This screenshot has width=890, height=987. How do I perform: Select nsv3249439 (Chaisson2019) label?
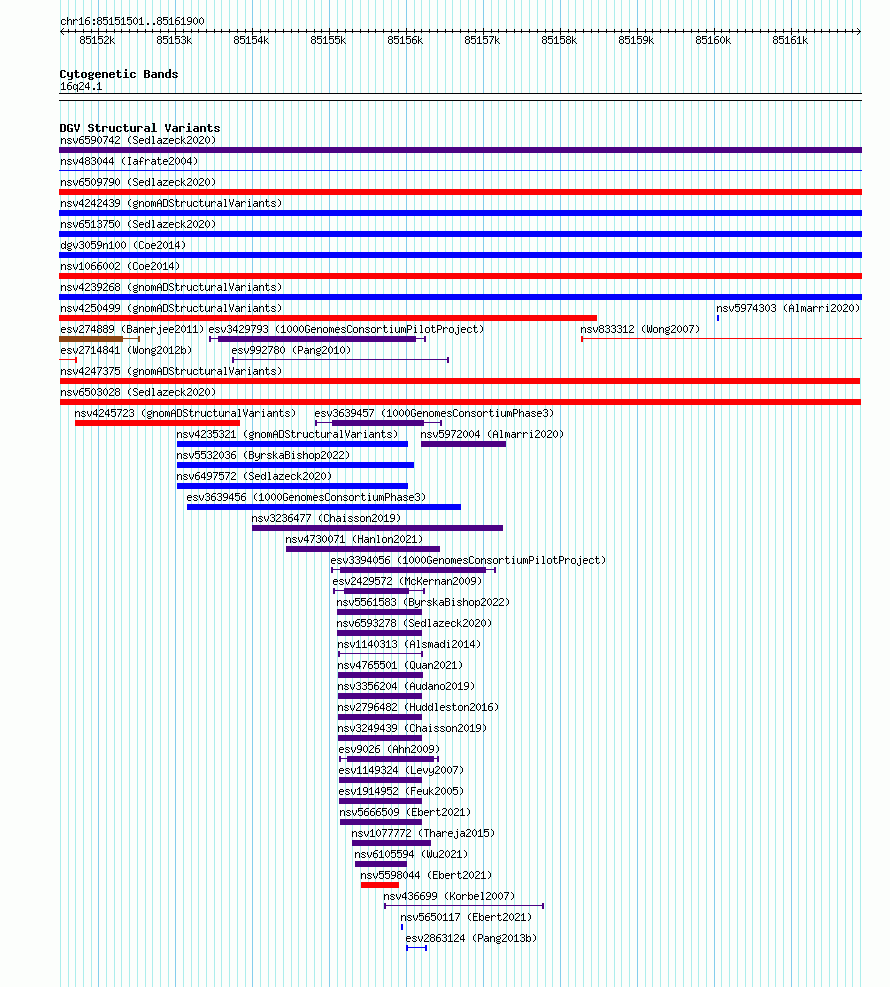coord(412,728)
